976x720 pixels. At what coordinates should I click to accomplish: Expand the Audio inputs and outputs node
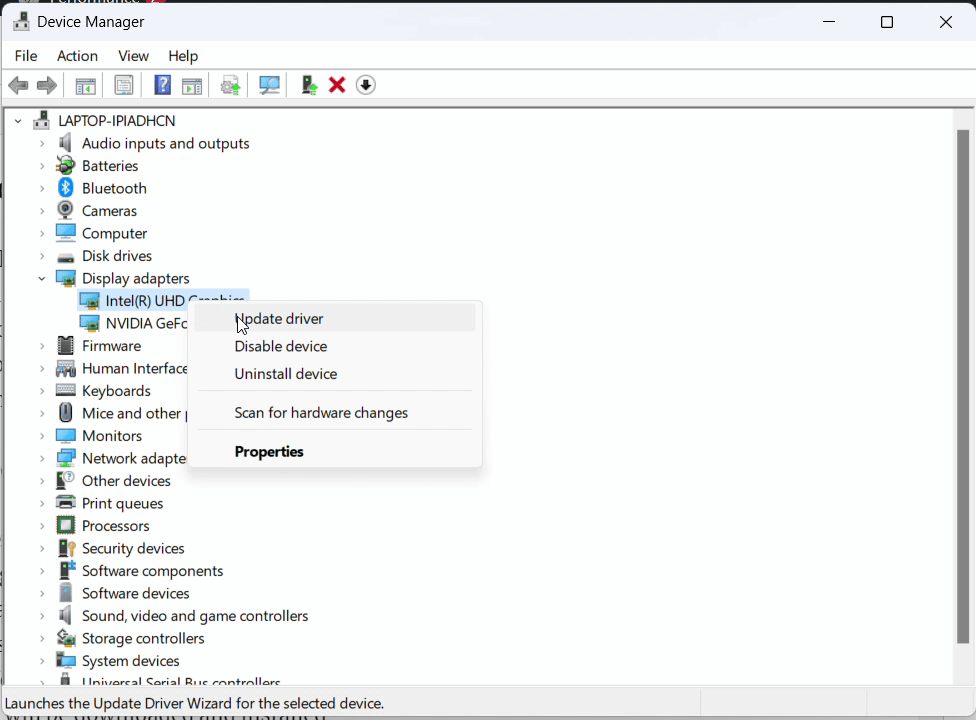point(42,143)
